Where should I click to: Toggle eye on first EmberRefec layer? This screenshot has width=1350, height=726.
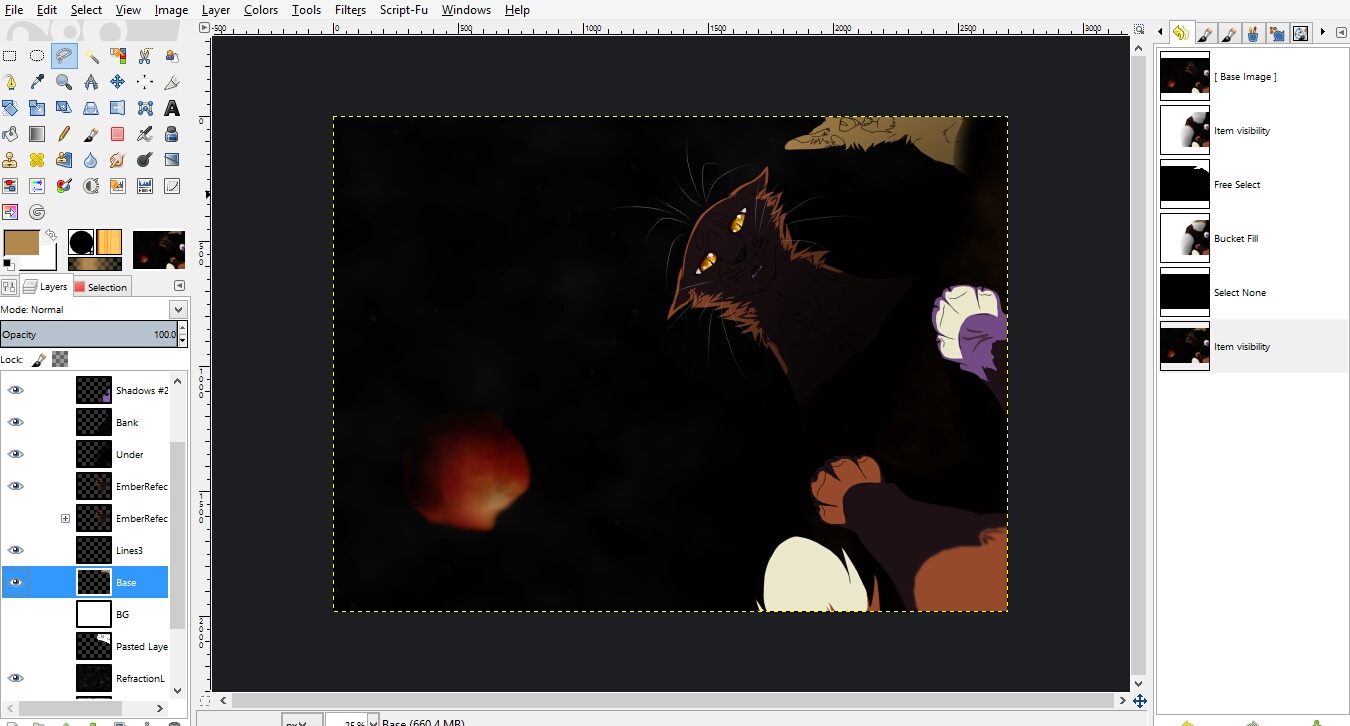pyautogui.click(x=15, y=486)
